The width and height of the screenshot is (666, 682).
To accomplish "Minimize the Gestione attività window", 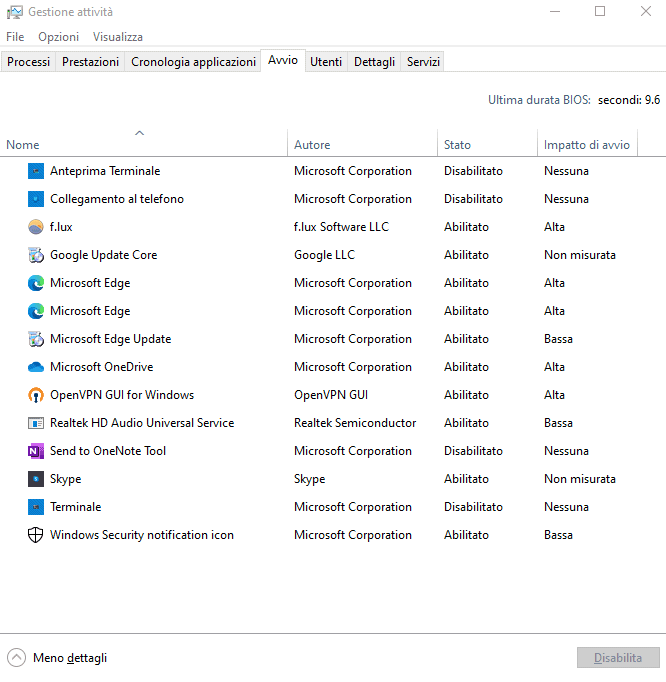I will click(x=555, y=11).
